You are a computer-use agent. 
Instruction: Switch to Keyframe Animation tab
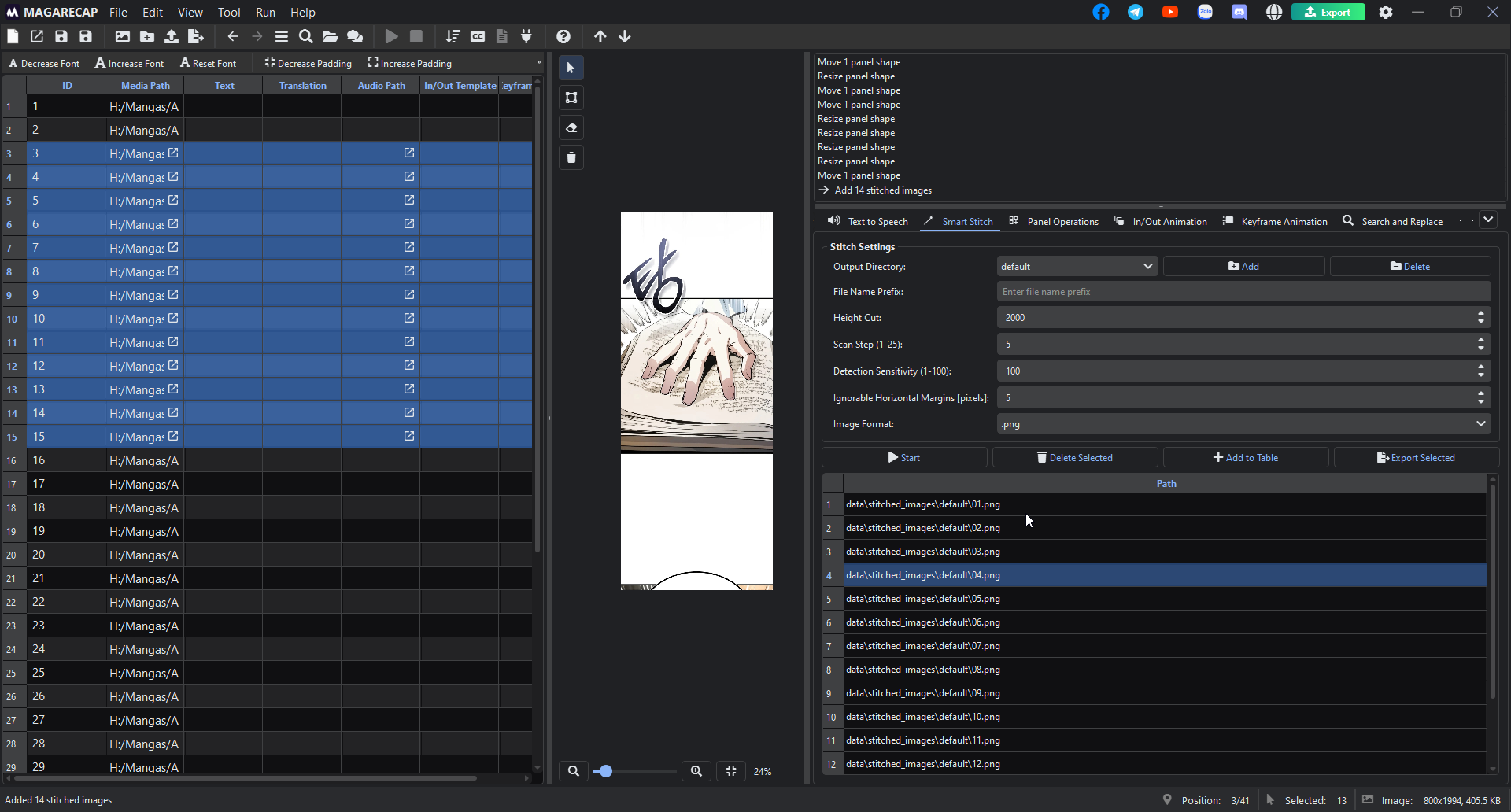[1275, 221]
